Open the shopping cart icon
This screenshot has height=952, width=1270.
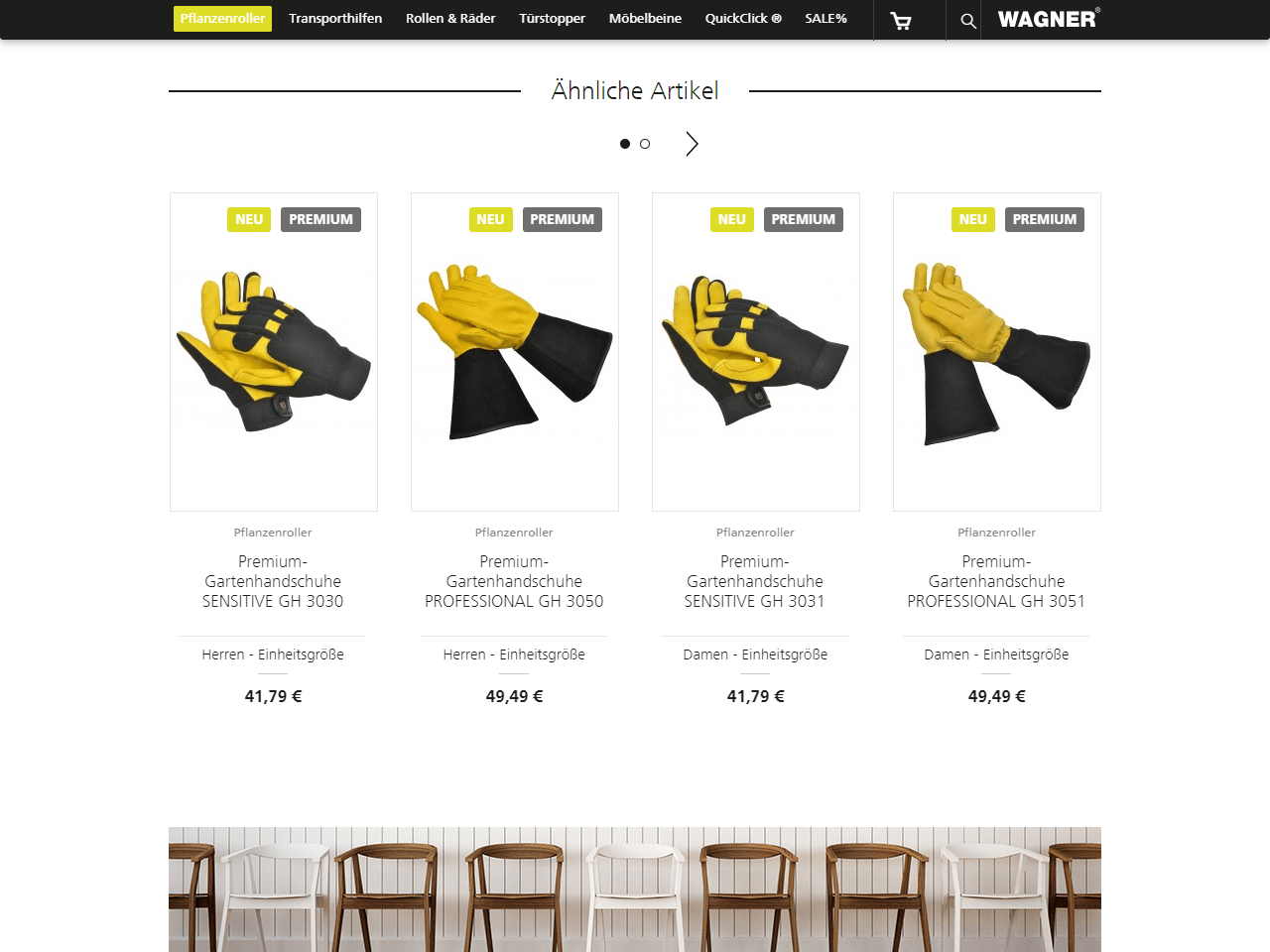(x=901, y=21)
